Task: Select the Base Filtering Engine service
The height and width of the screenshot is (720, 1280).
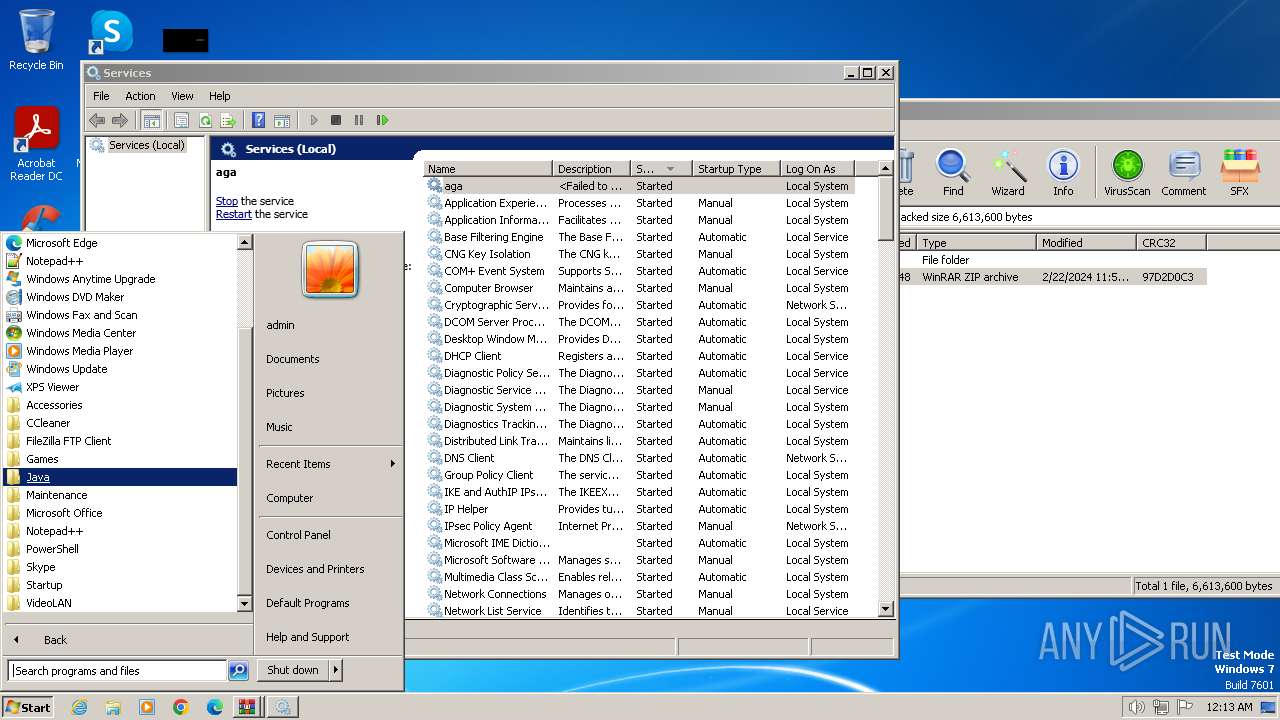Action: [x=640, y=237]
